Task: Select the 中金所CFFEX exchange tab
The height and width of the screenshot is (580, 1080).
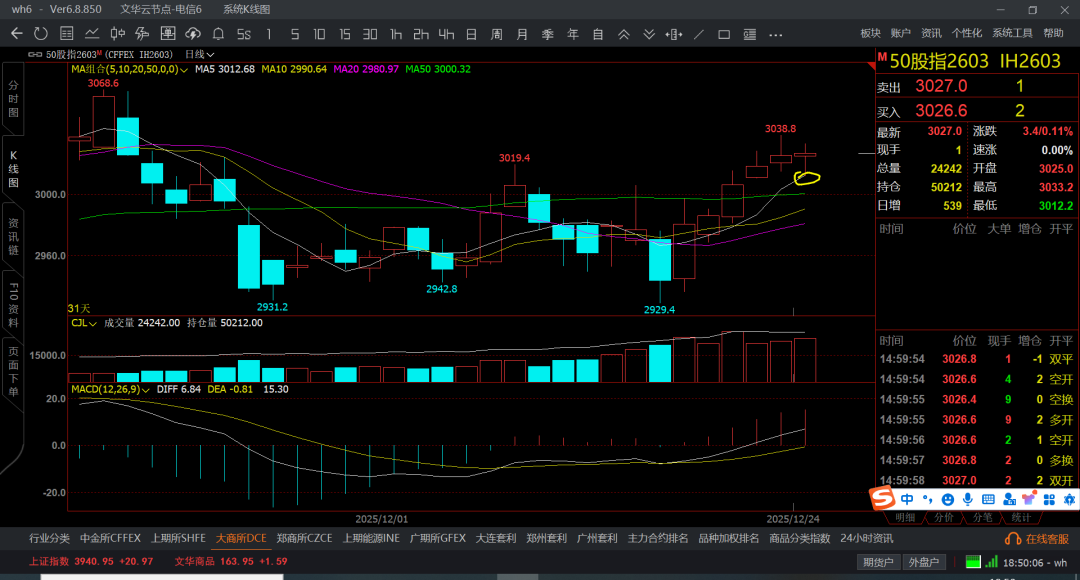Action: point(110,539)
